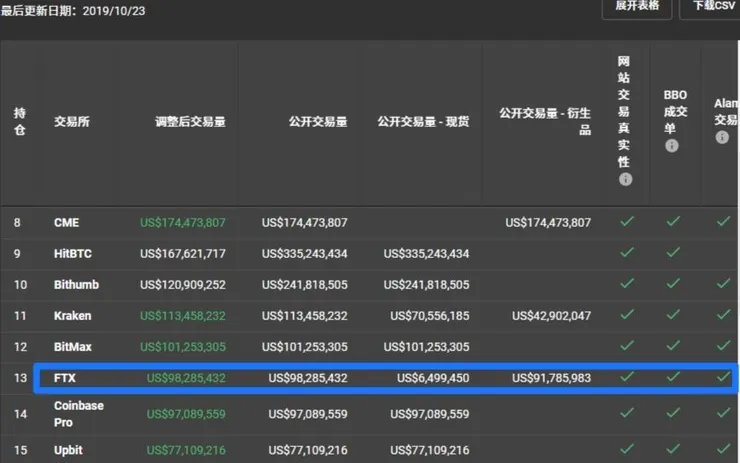Click CME derivatives volume US$174,473,807
This screenshot has height=463, width=740.
548,222
